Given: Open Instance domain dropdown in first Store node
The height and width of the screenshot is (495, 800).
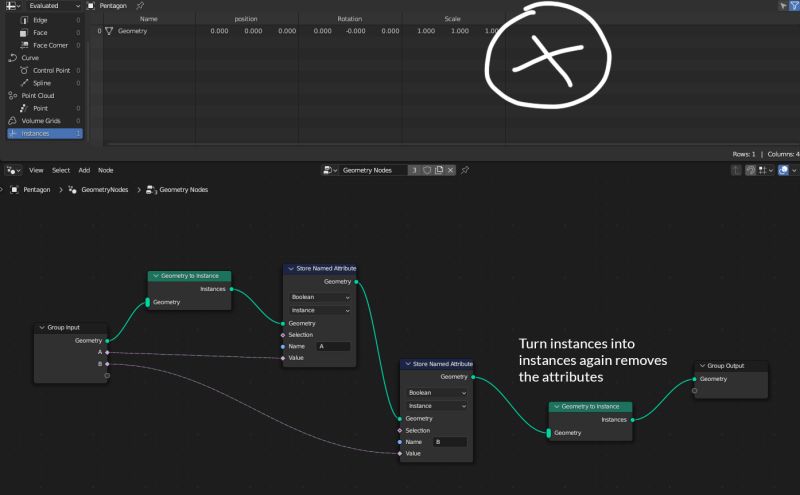Looking at the screenshot, I should pyautogui.click(x=320, y=310).
